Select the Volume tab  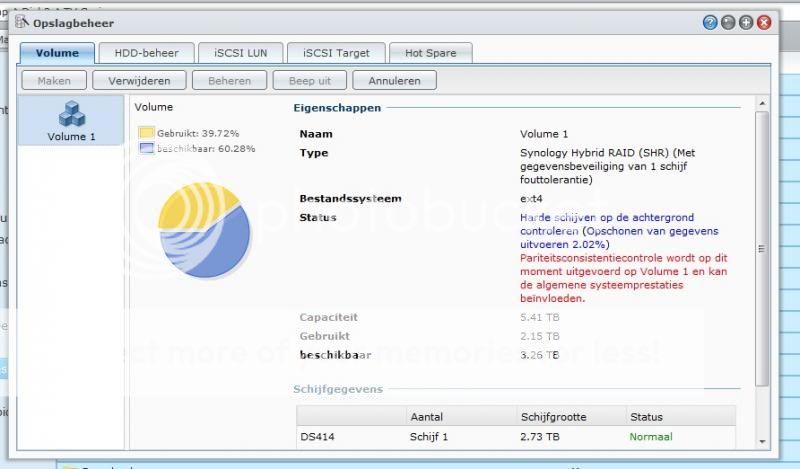pyautogui.click(x=57, y=53)
